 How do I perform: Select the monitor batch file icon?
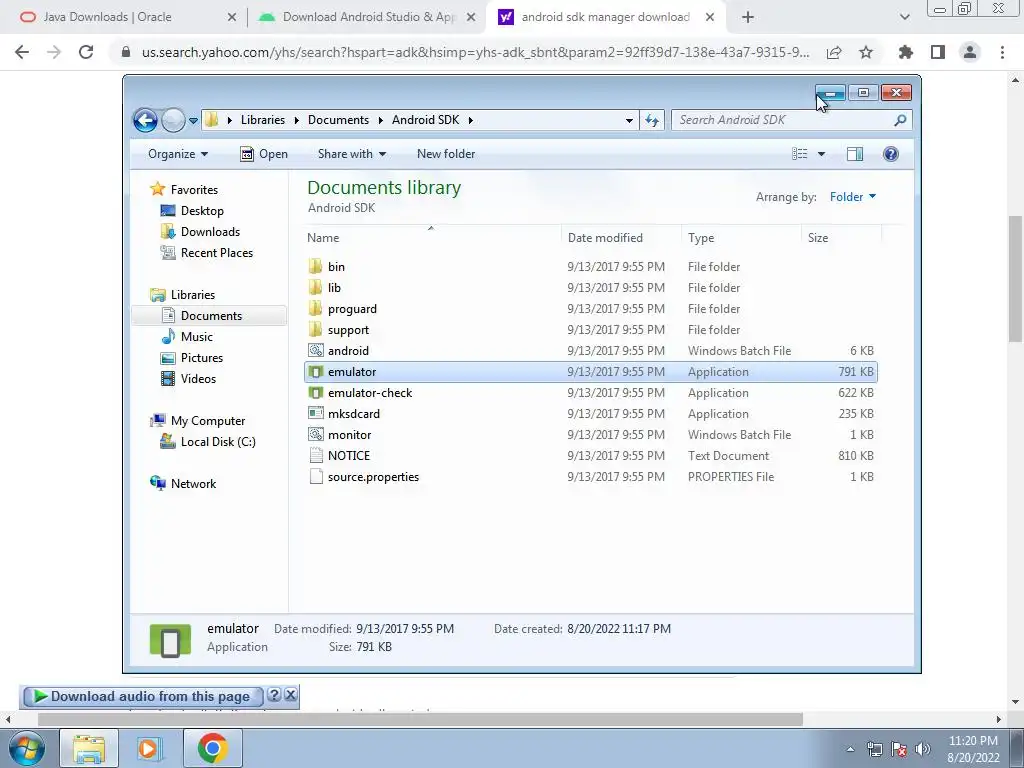(315, 434)
